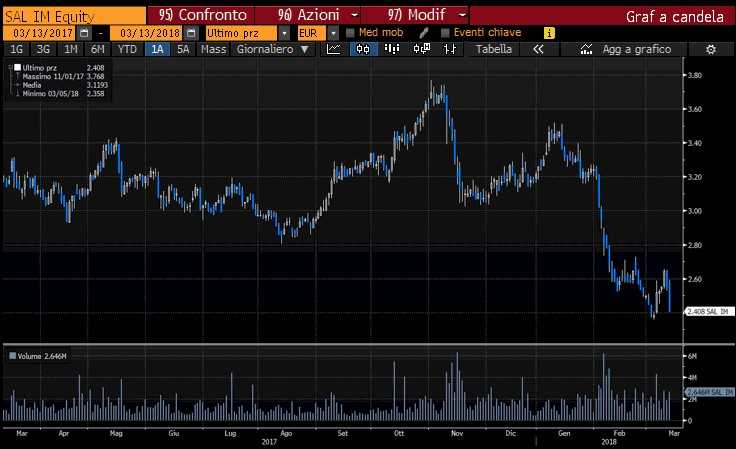
Task: Click the yellow info icon
Action: 548,33
